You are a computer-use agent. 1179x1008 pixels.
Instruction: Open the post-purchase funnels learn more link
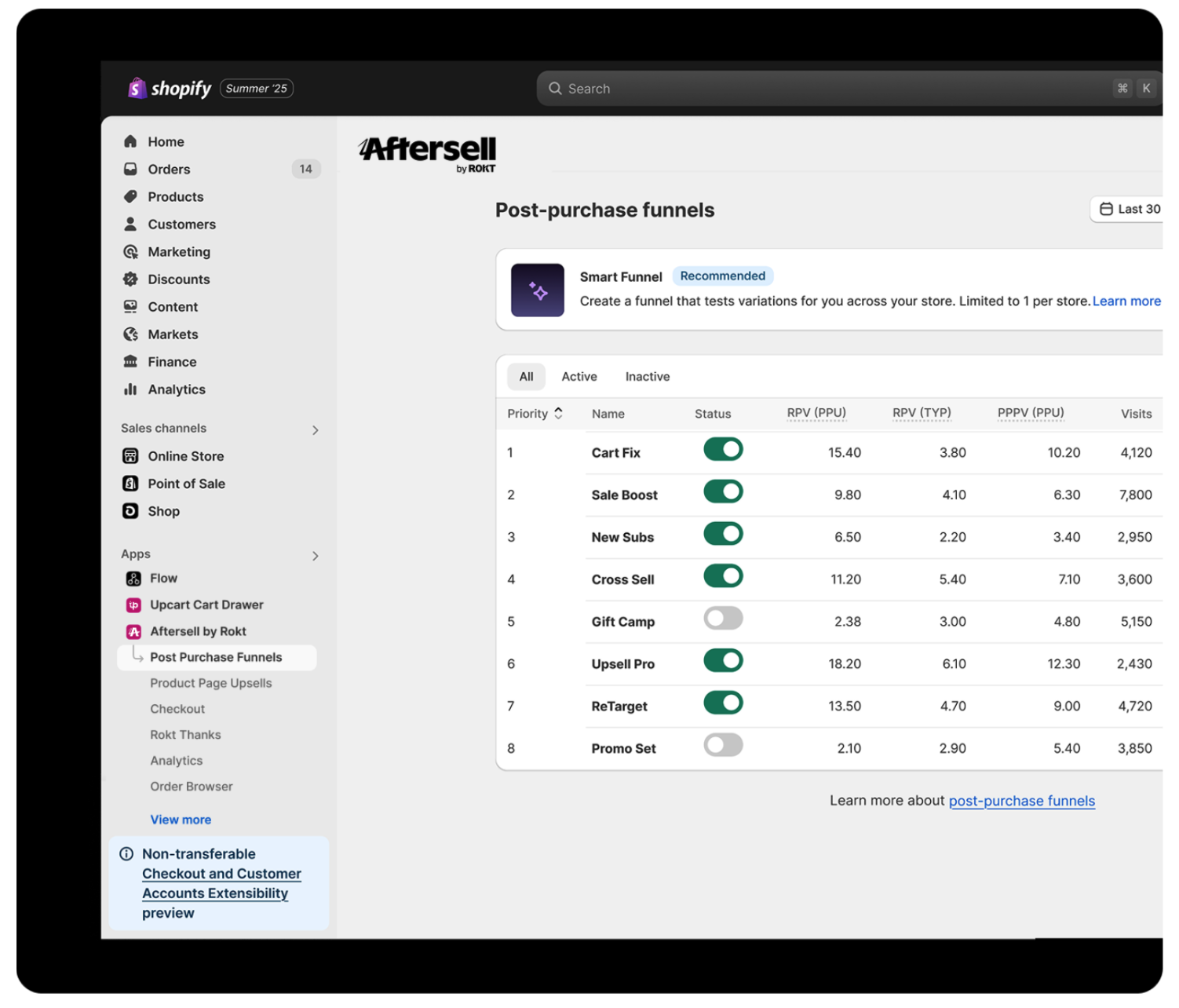click(1021, 801)
